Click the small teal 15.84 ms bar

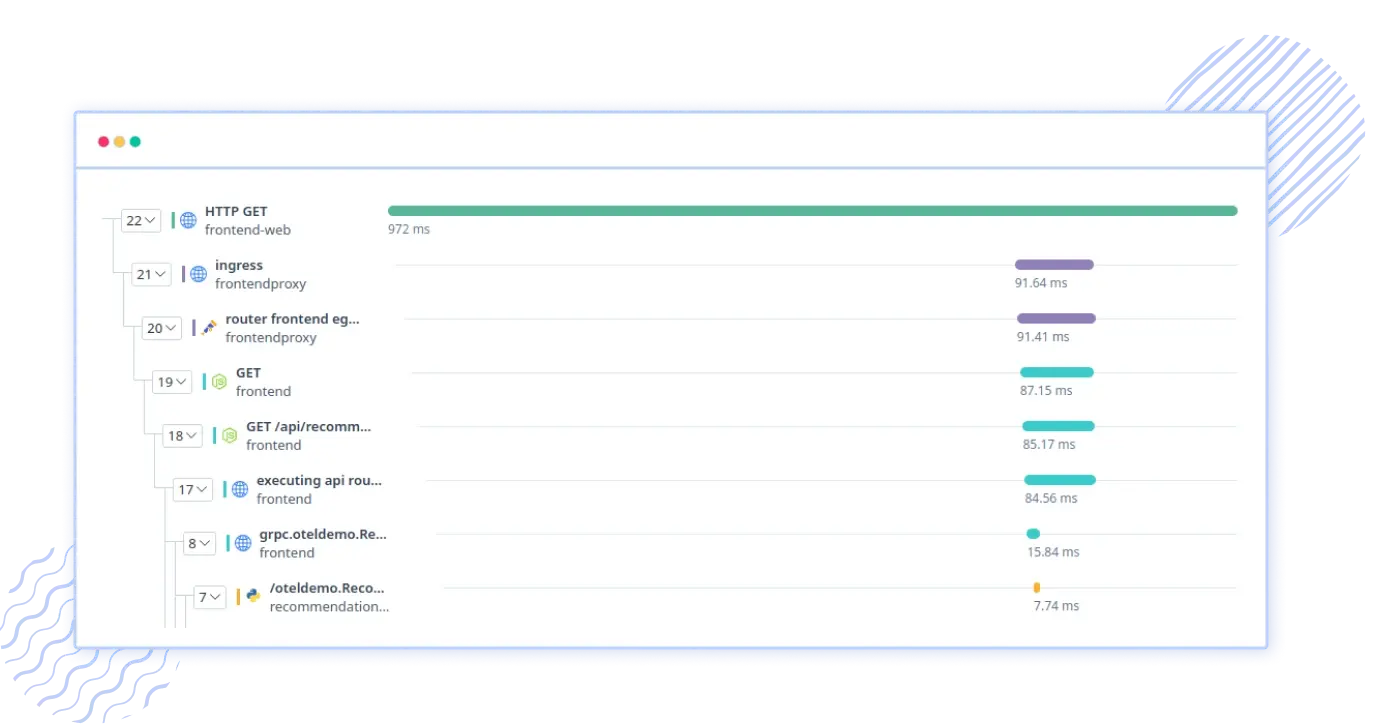point(1033,534)
